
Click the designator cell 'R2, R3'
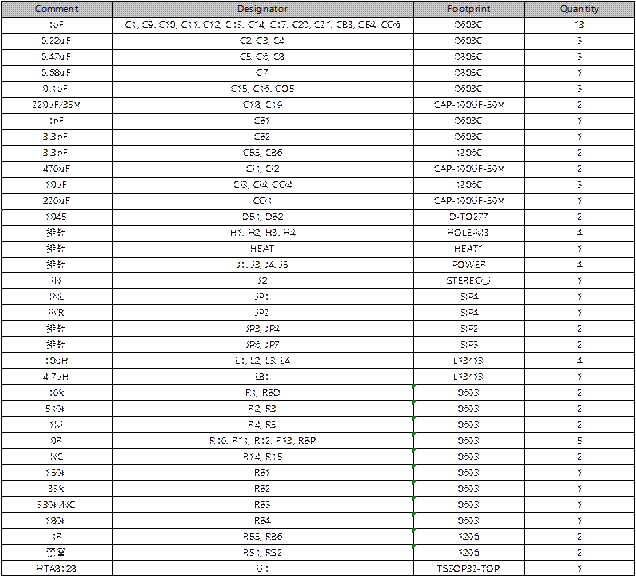coord(263,409)
